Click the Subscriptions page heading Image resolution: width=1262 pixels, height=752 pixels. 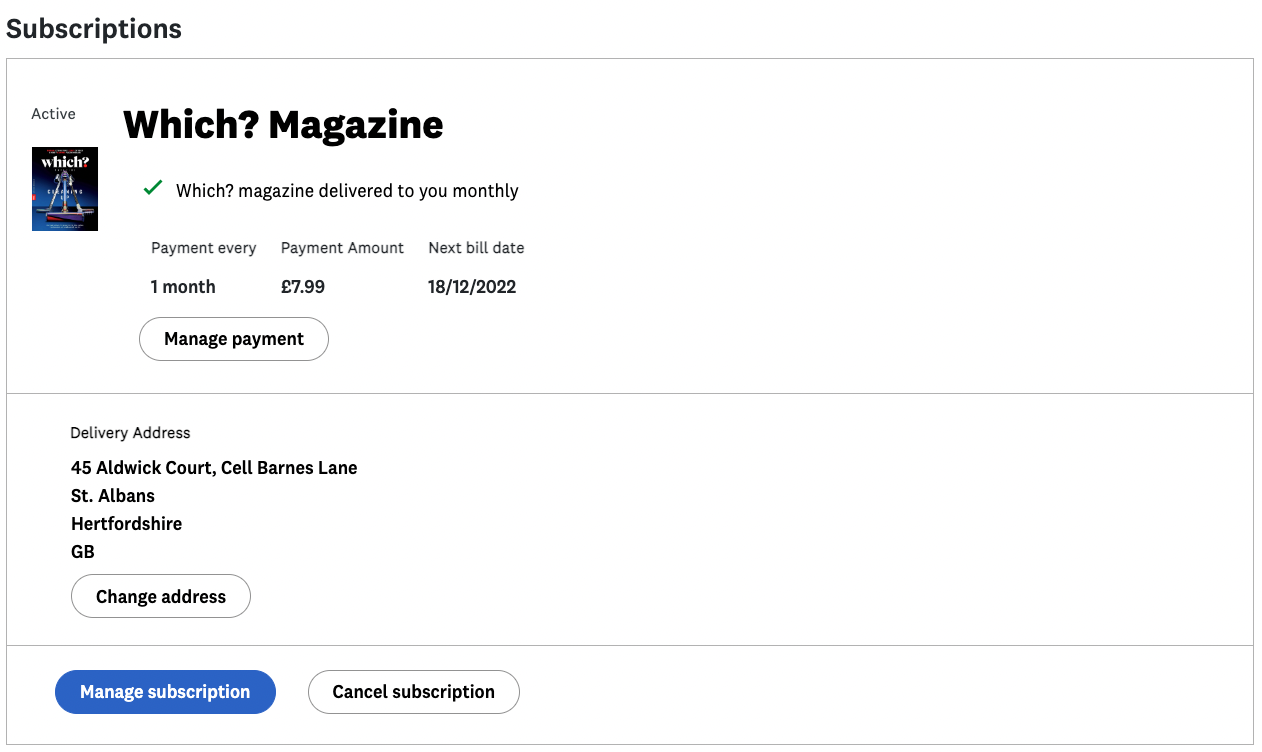point(94,29)
